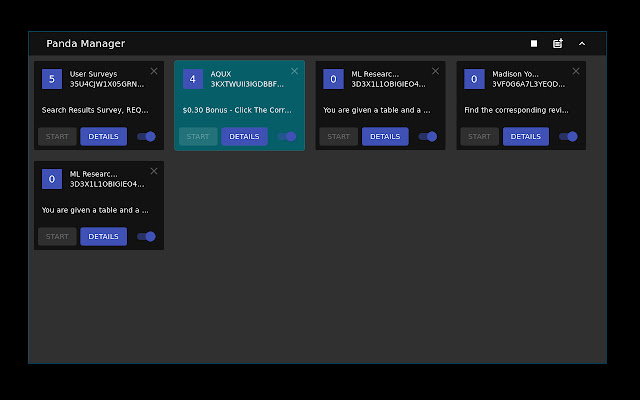This screenshot has height=400, width=640.
Task: Click 'Search Results Survey, REQ...' description
Action: coord(95,110)
